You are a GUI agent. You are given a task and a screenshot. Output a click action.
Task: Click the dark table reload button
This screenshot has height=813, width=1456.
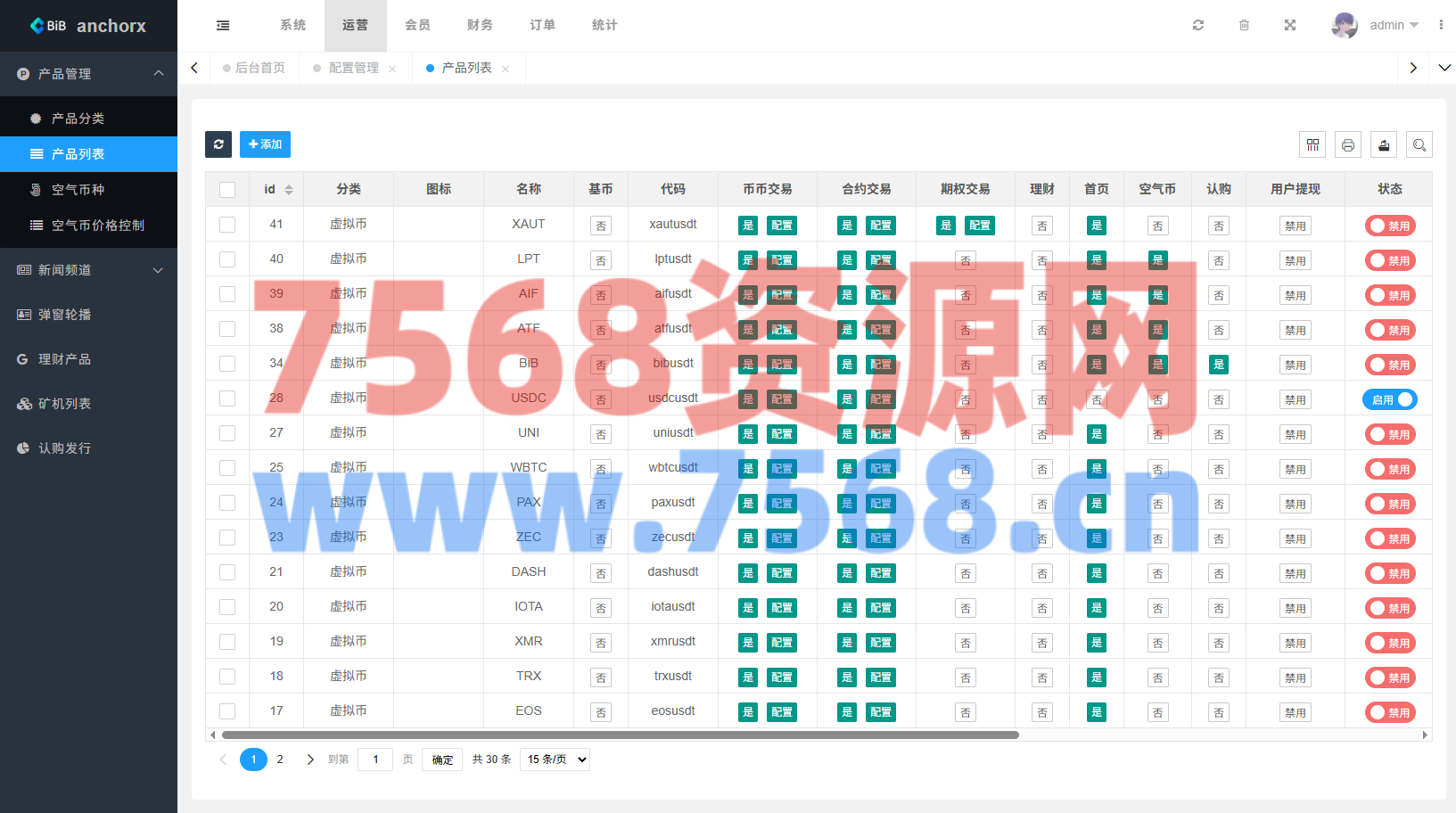(218, 144)
